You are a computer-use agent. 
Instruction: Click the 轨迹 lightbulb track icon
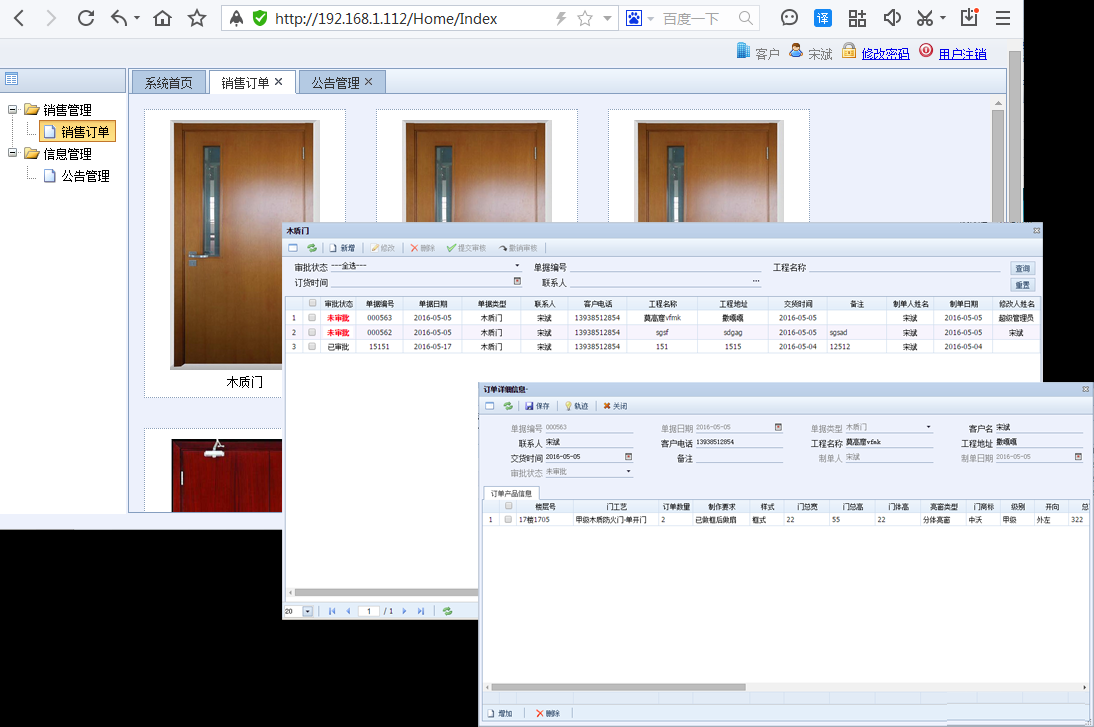tap(569, 406)
